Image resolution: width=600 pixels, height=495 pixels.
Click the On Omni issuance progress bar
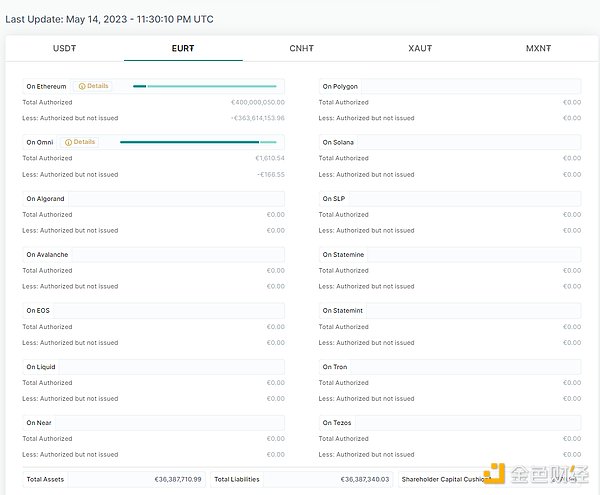click(197, 142)
